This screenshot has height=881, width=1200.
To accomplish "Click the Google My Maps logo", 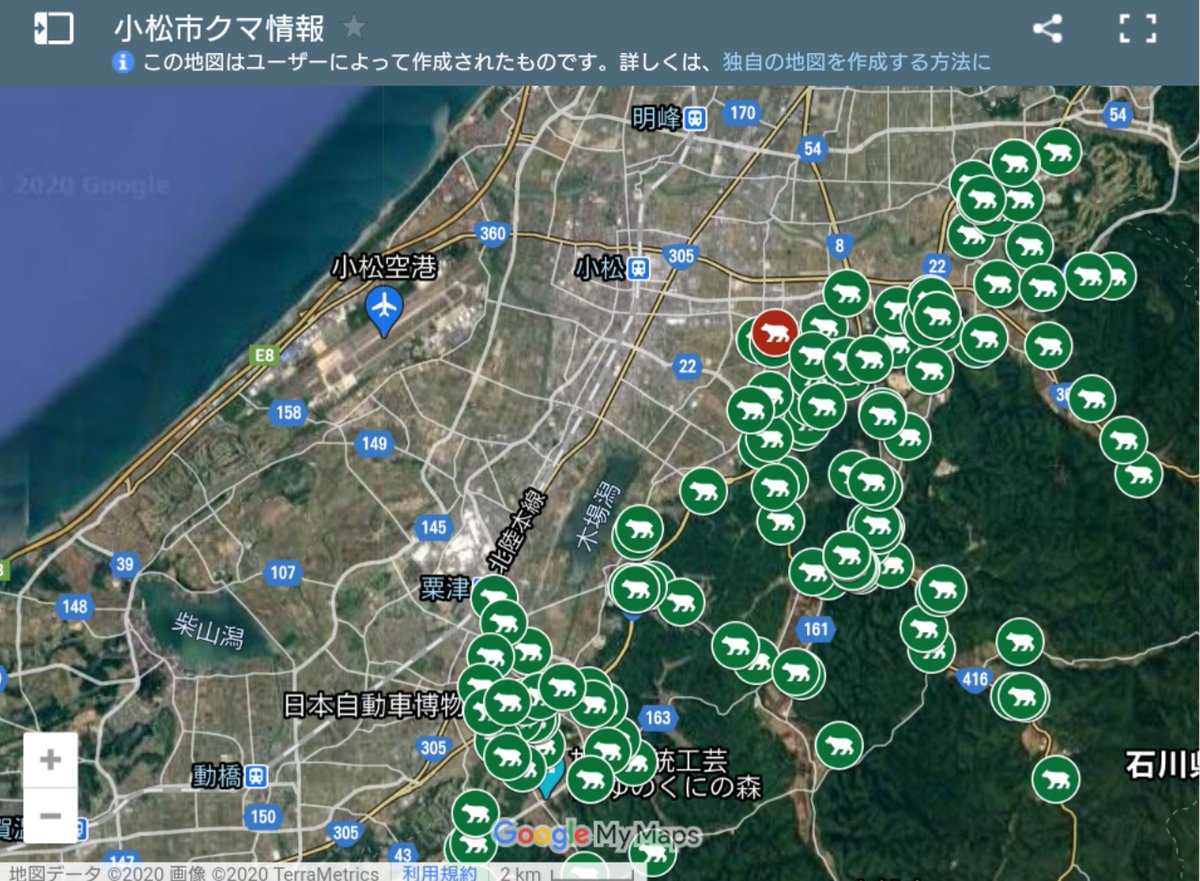I will 596,834.
